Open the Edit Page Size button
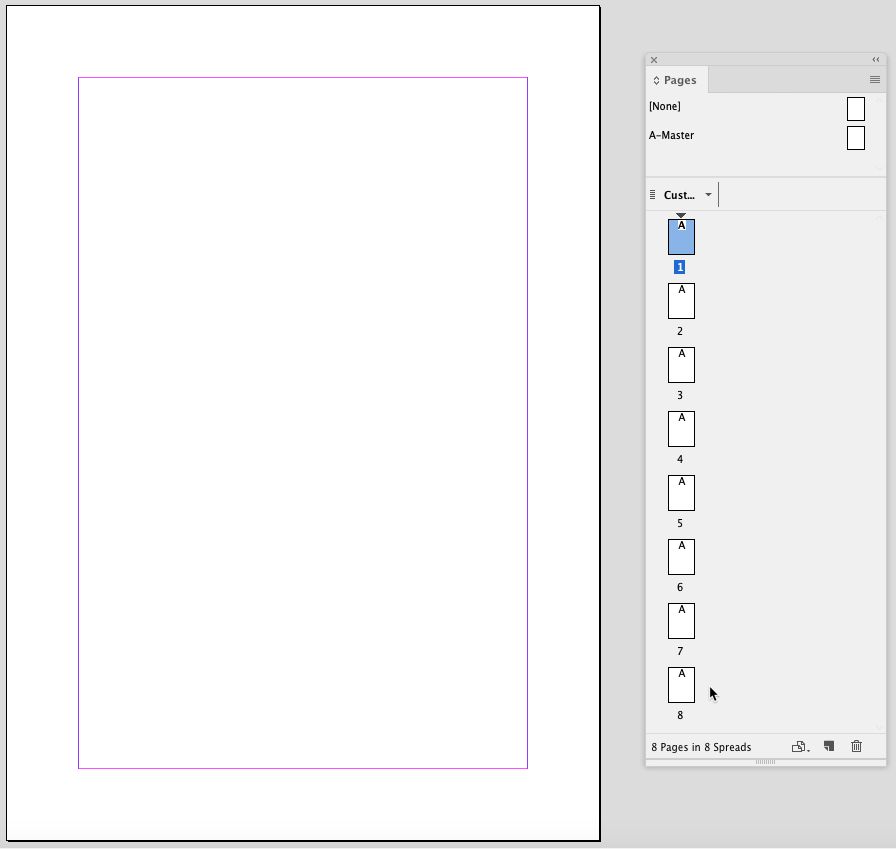896x849 pixels. click(801, 747)
